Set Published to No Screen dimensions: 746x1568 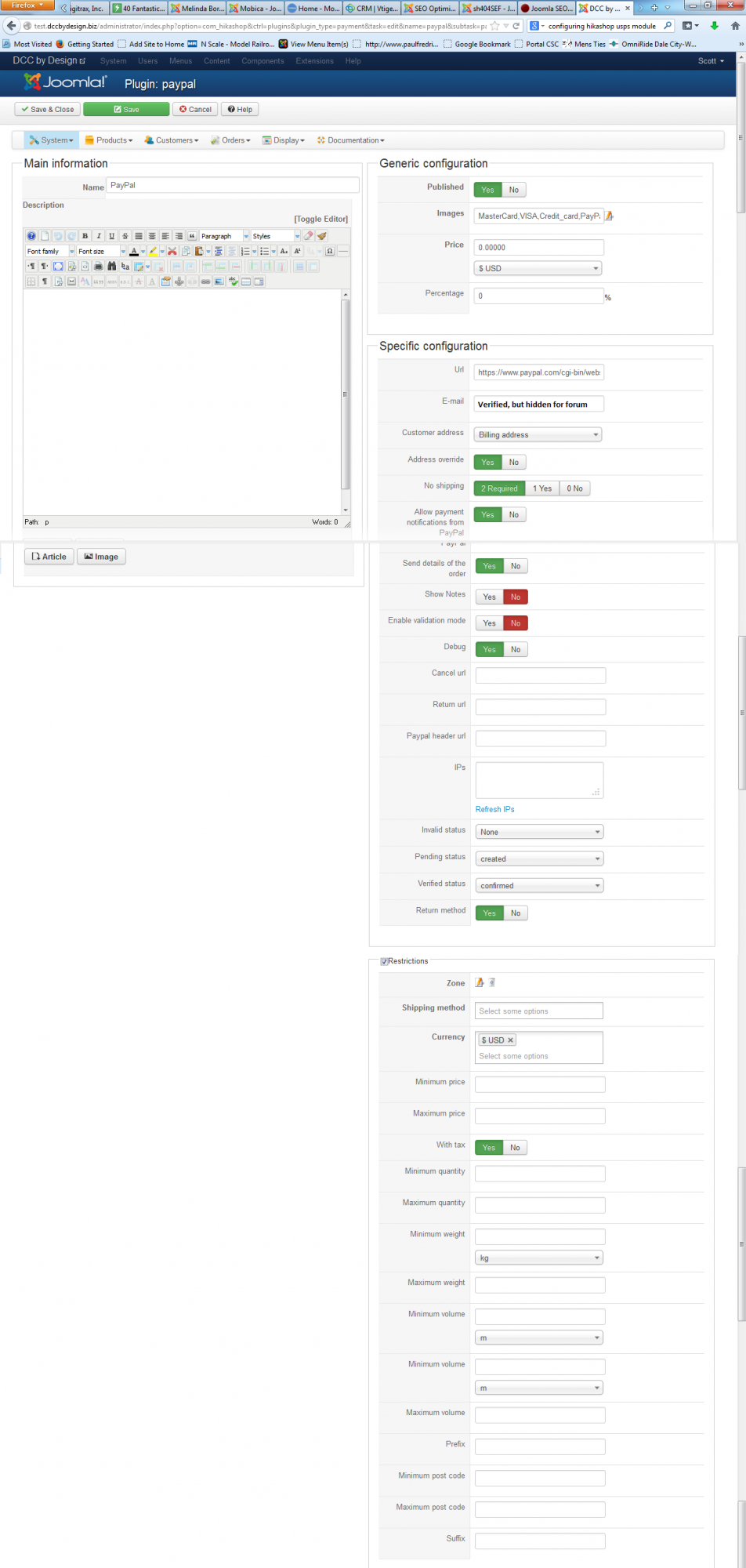(x=514, y=190)
